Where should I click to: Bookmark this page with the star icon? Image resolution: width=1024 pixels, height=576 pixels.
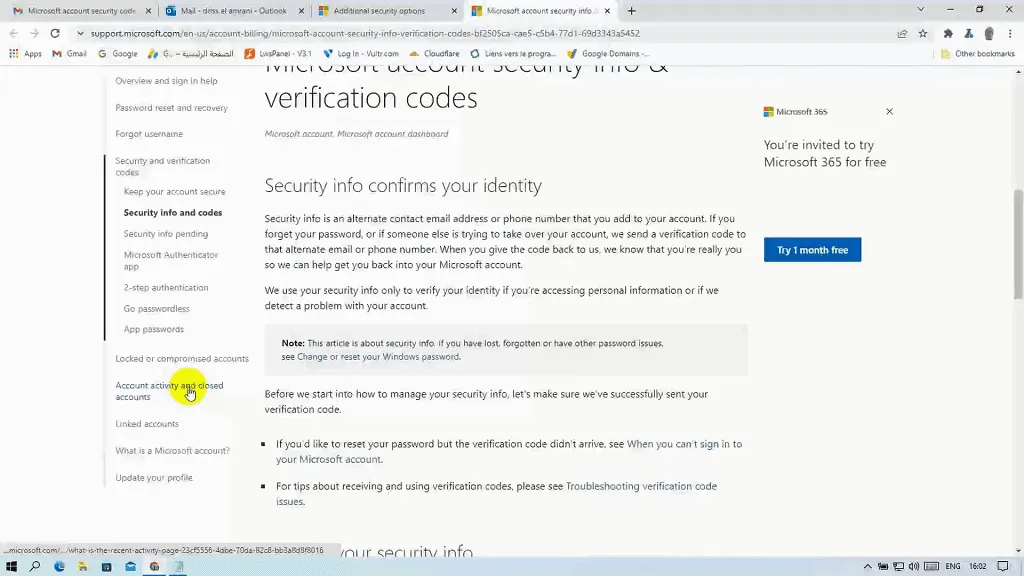(923, 33)
